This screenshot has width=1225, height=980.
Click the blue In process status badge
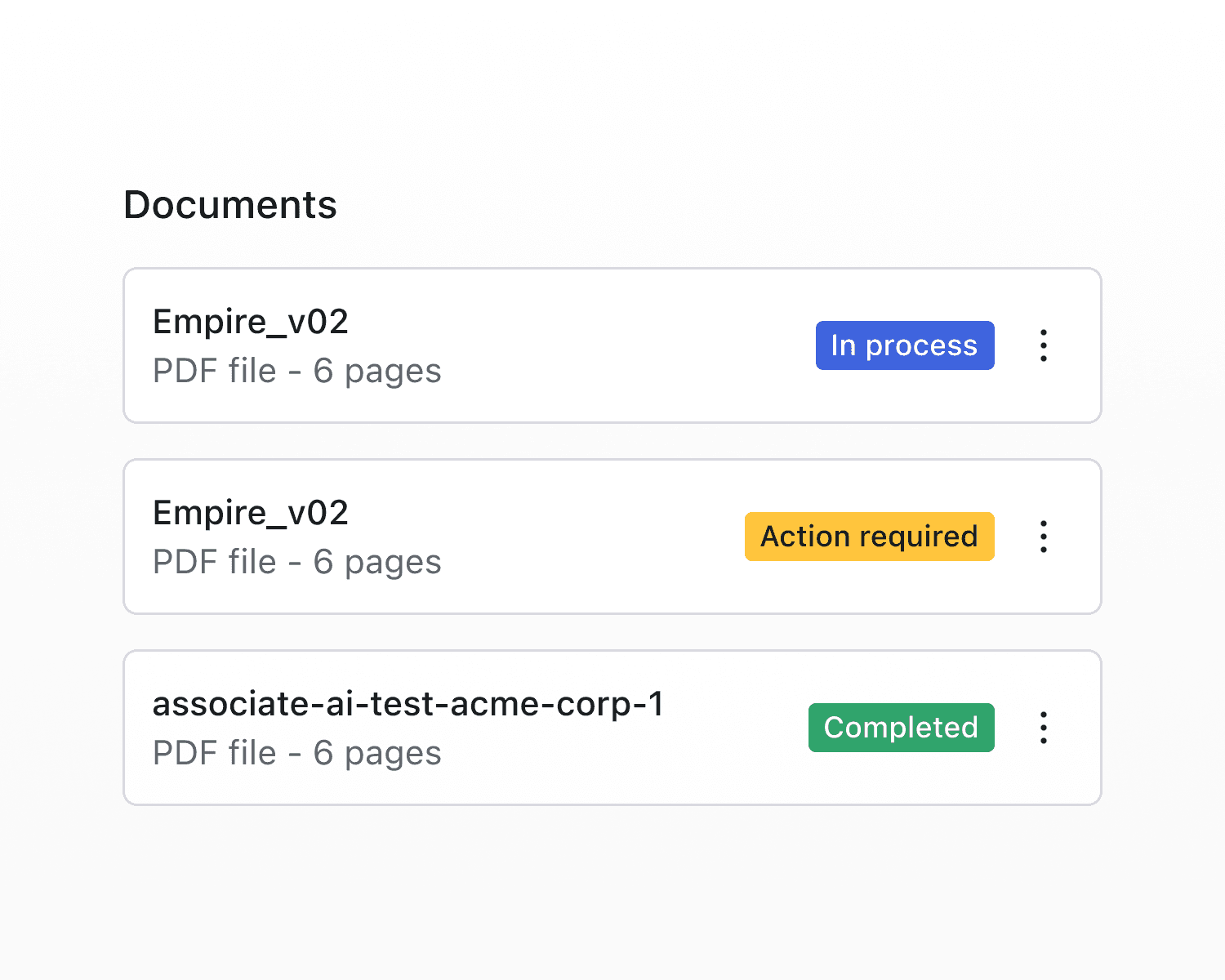coord(905,345)
